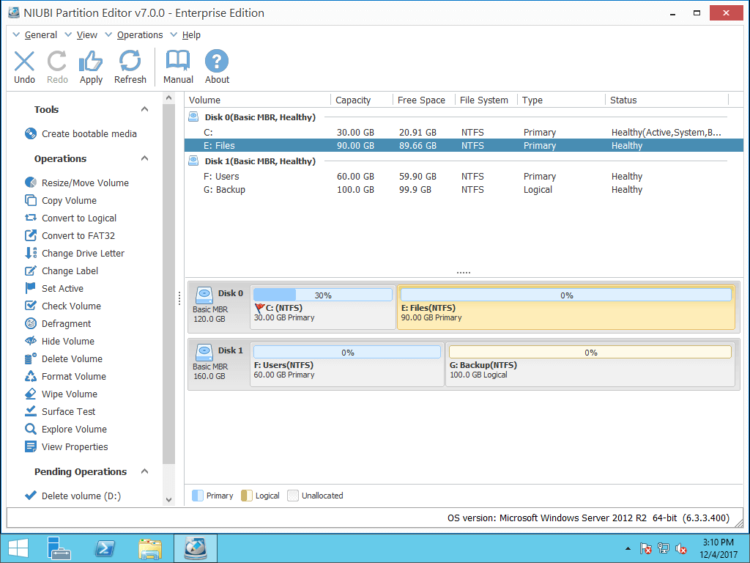Viewport: 750px width, 563px height.
Task: Click the Disk 1 drive icon in disk map
Action: (204, 352)
